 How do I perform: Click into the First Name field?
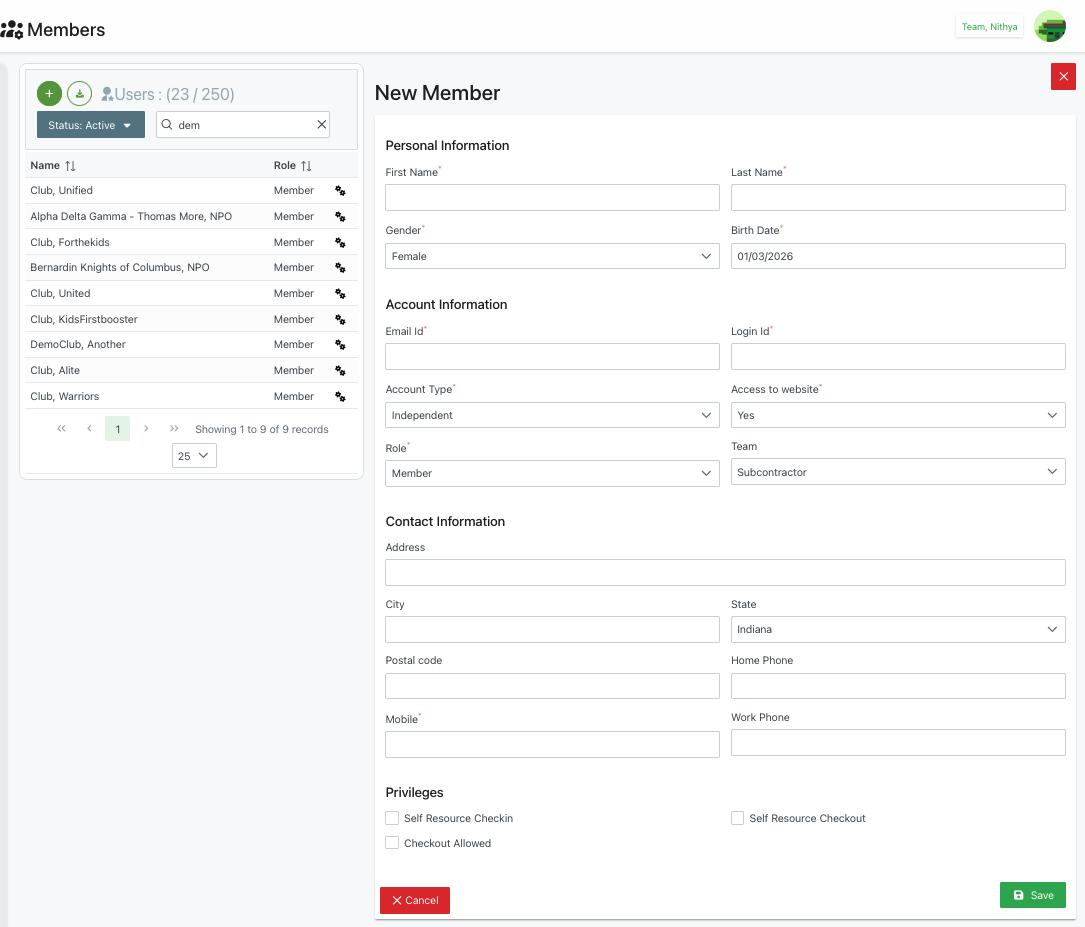[x=552, y=198]
